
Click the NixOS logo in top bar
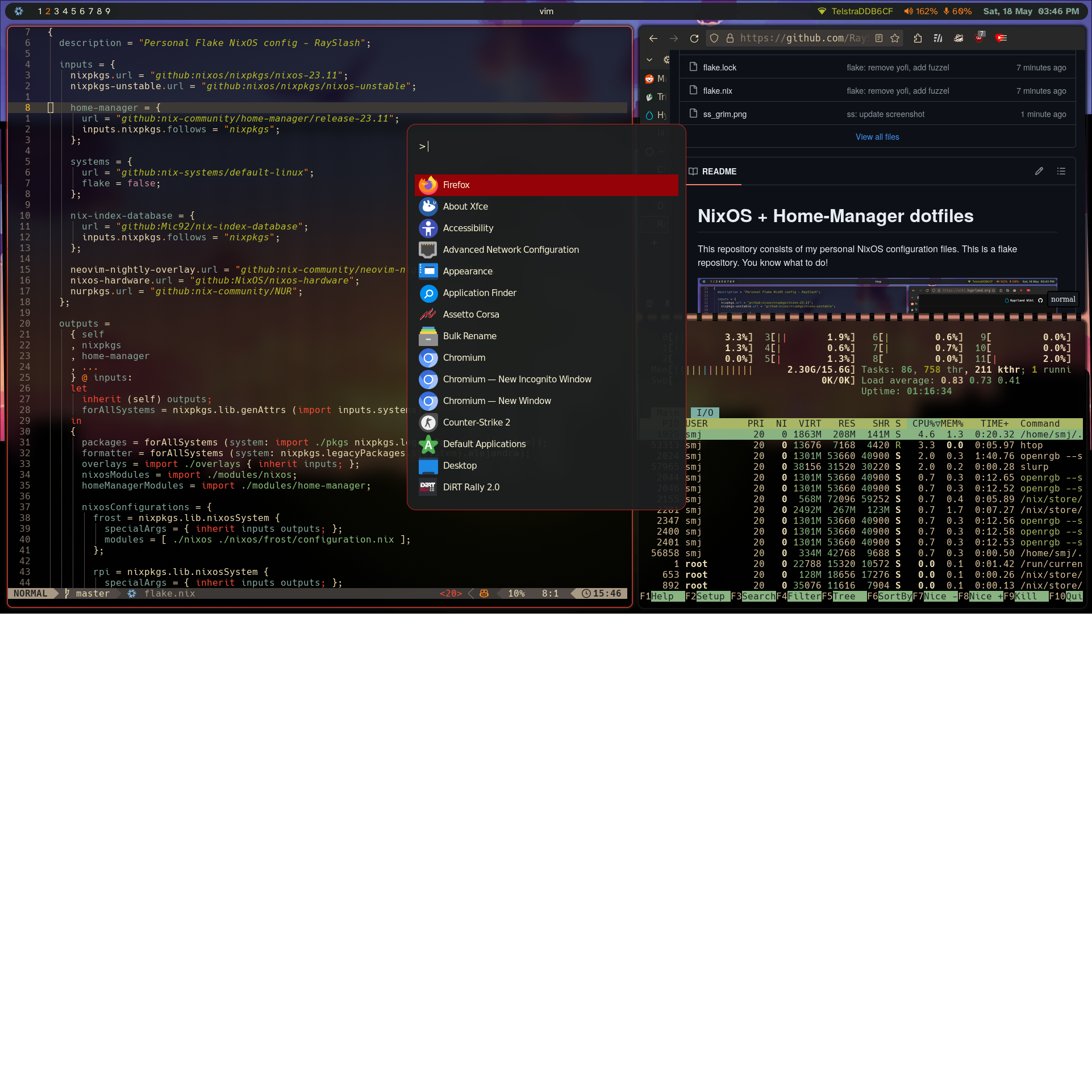pyautogui.click(x=19, y=11)
